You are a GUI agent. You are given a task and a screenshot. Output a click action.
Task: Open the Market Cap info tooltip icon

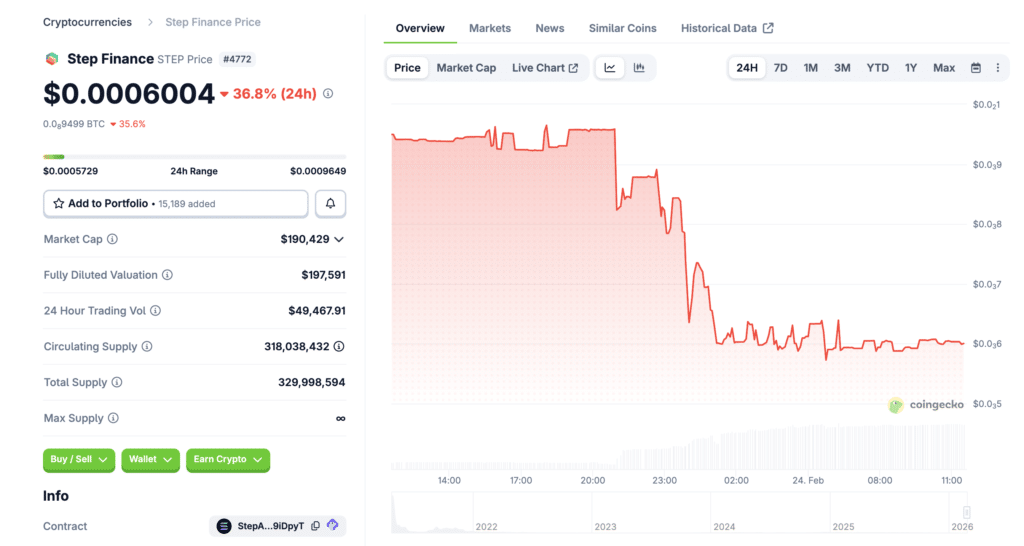coord(112,239)
